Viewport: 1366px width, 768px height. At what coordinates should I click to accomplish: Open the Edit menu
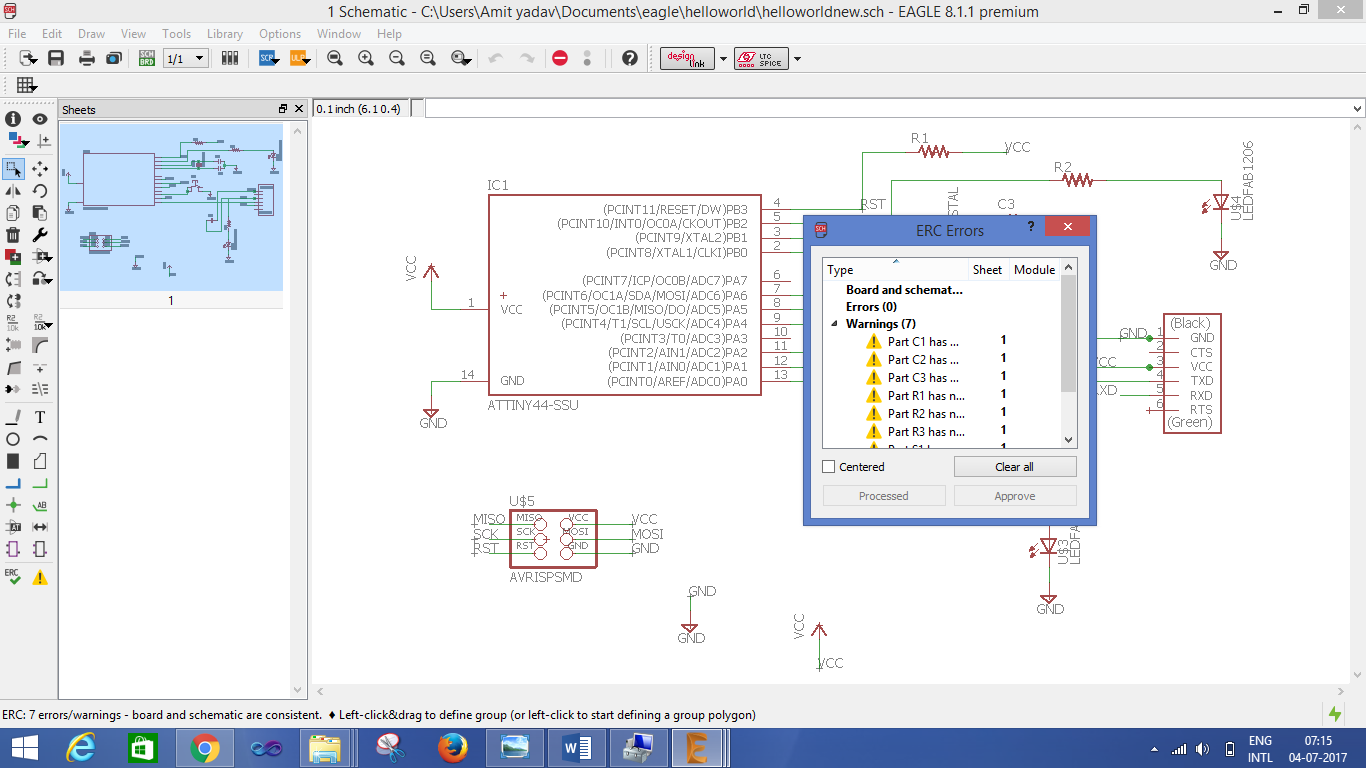pyautogui.click(x=52, y=33)
